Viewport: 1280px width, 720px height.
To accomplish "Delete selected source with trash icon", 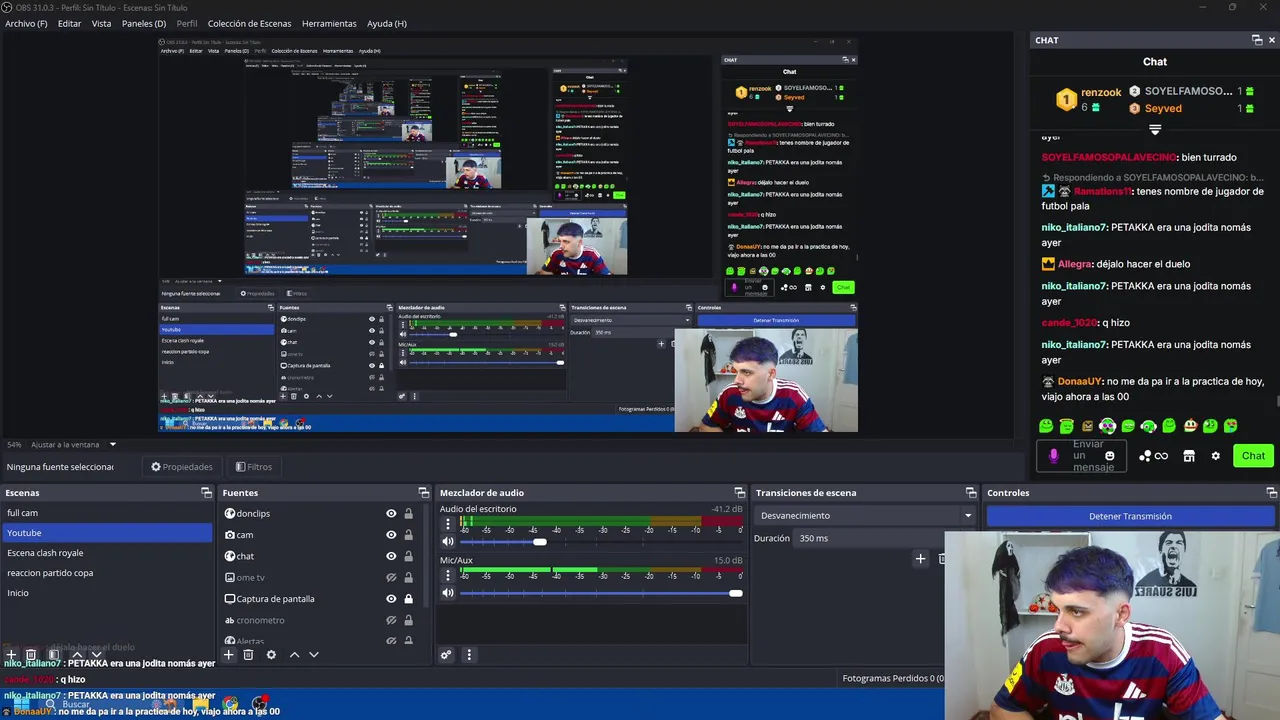I will pyautogui.click(x=248, y=655).
